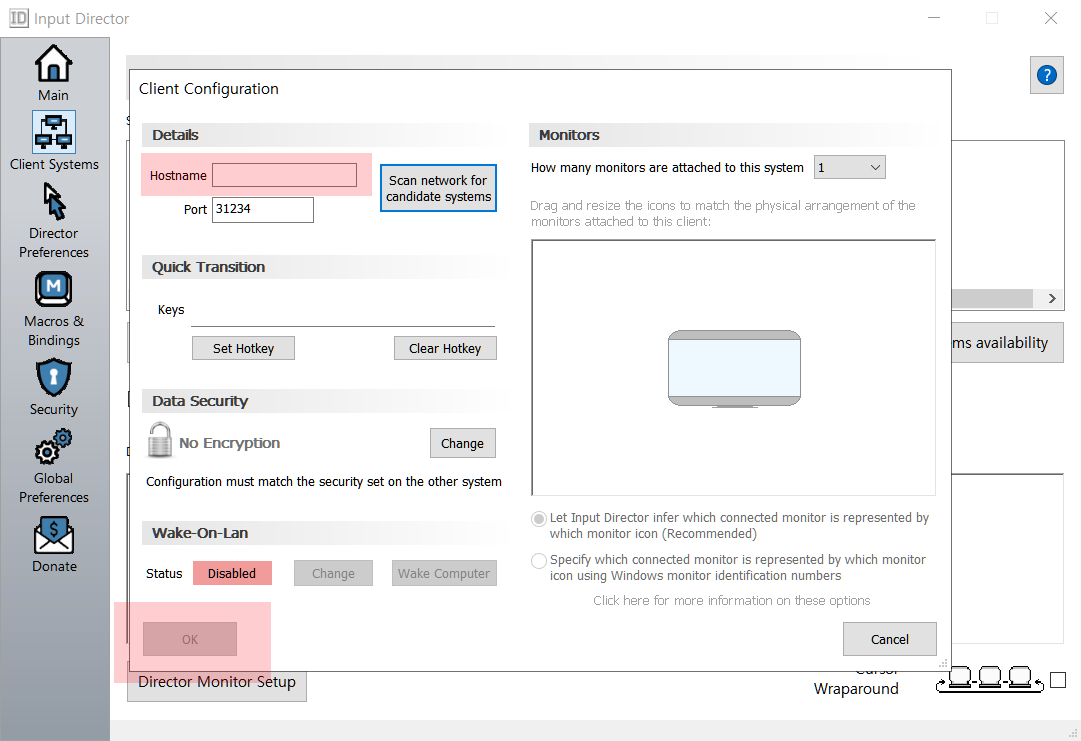Open the monitor count dropdown

click(x=849, y=168)
